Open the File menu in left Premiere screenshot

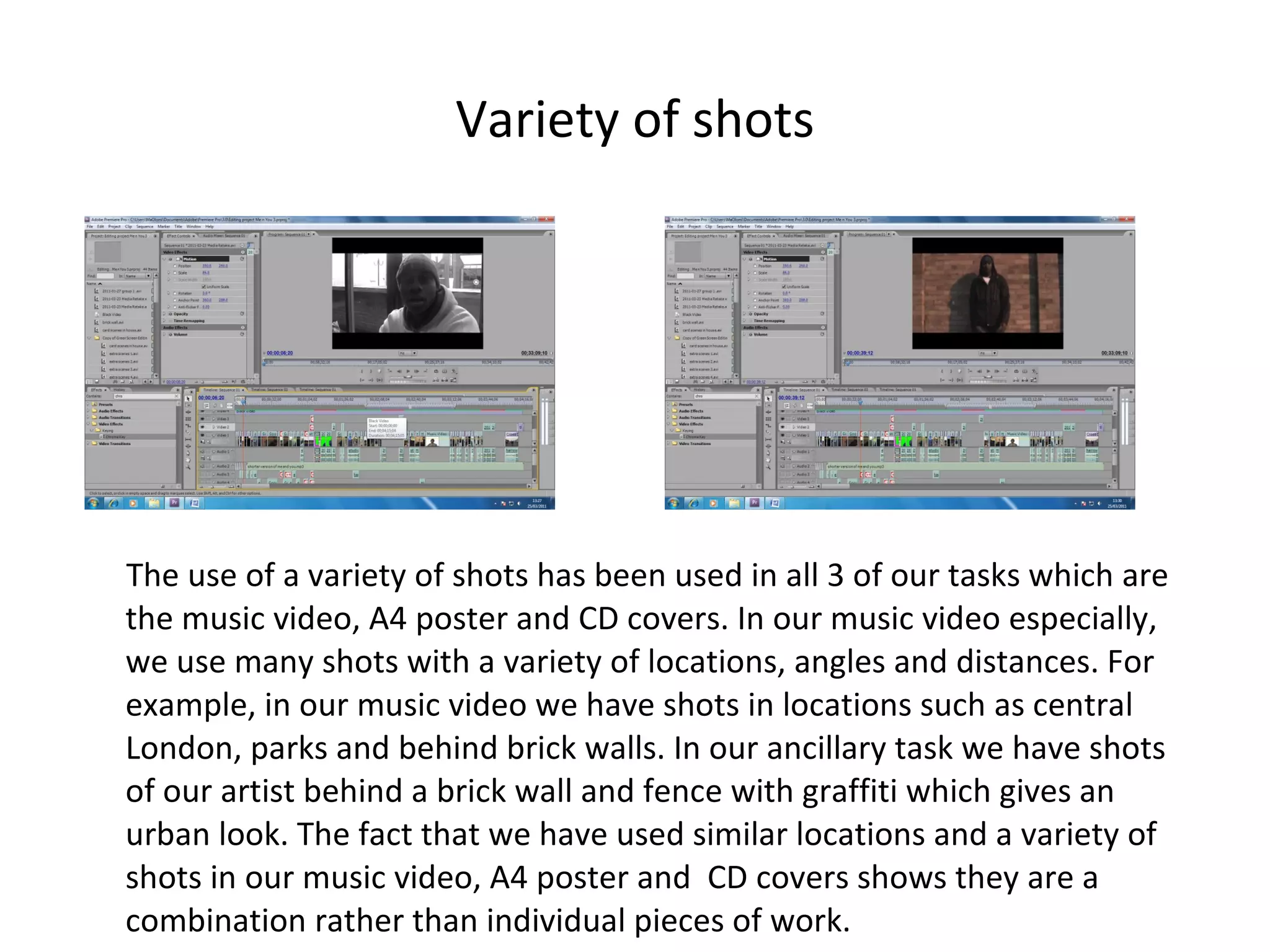click(90, 226)
